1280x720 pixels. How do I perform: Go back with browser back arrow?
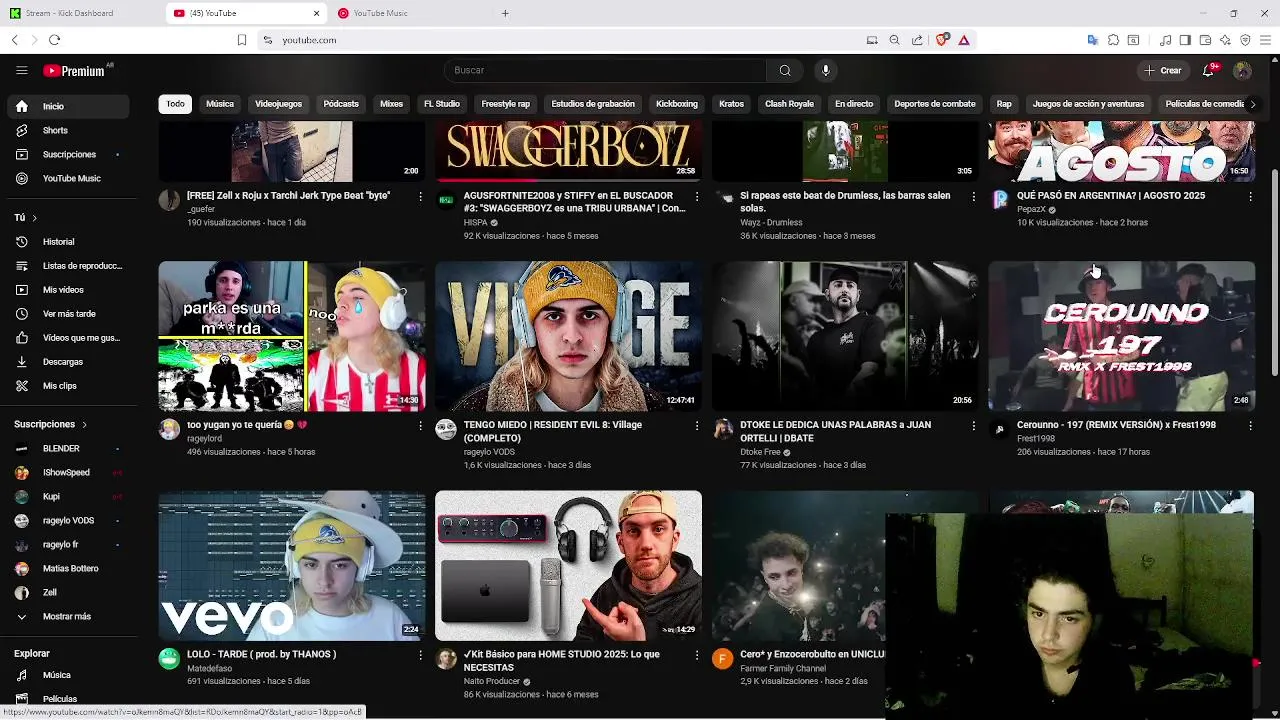point(14,40)
